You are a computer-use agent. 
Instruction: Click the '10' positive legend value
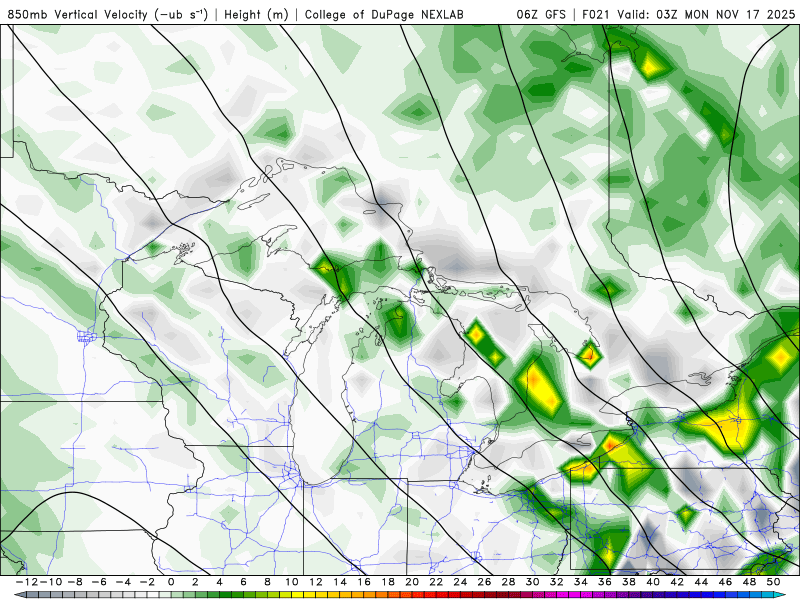(291, 582)
